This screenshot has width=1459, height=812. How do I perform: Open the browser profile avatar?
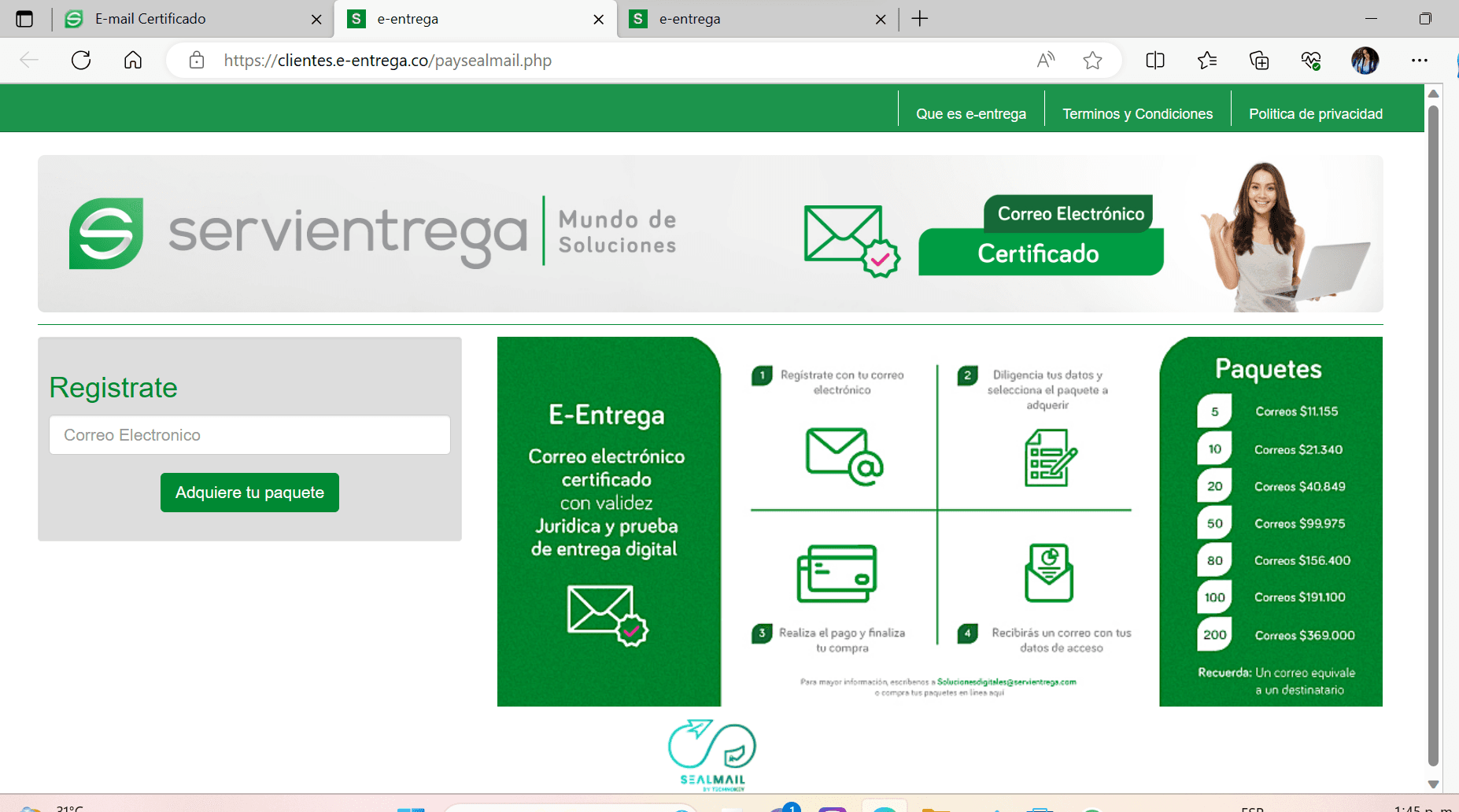(1365, 61)
